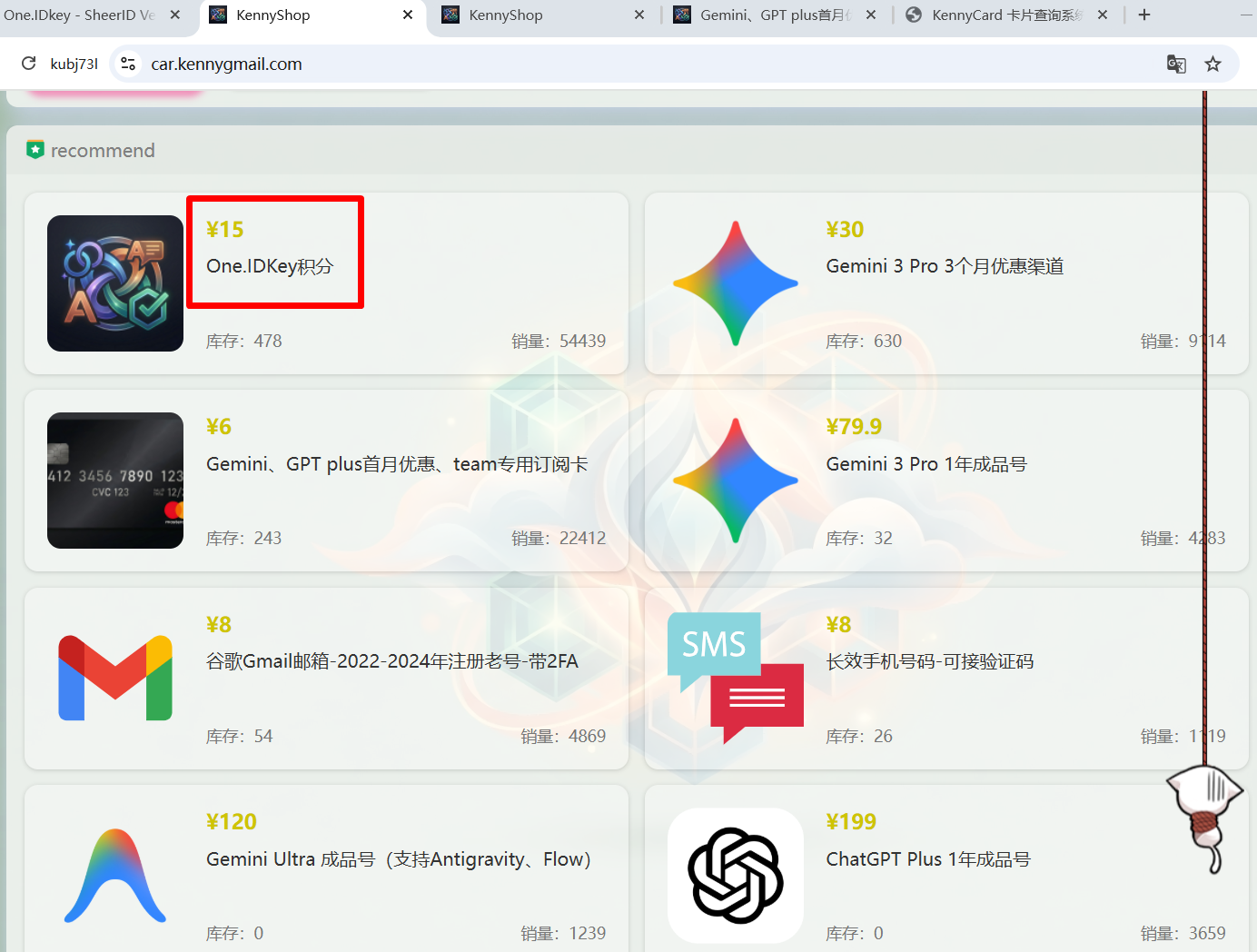The width and height of the screenshot is (1257, 952).
Task: Open Gemini 3 Pro 1年成品号 product title
Action: 926,464
